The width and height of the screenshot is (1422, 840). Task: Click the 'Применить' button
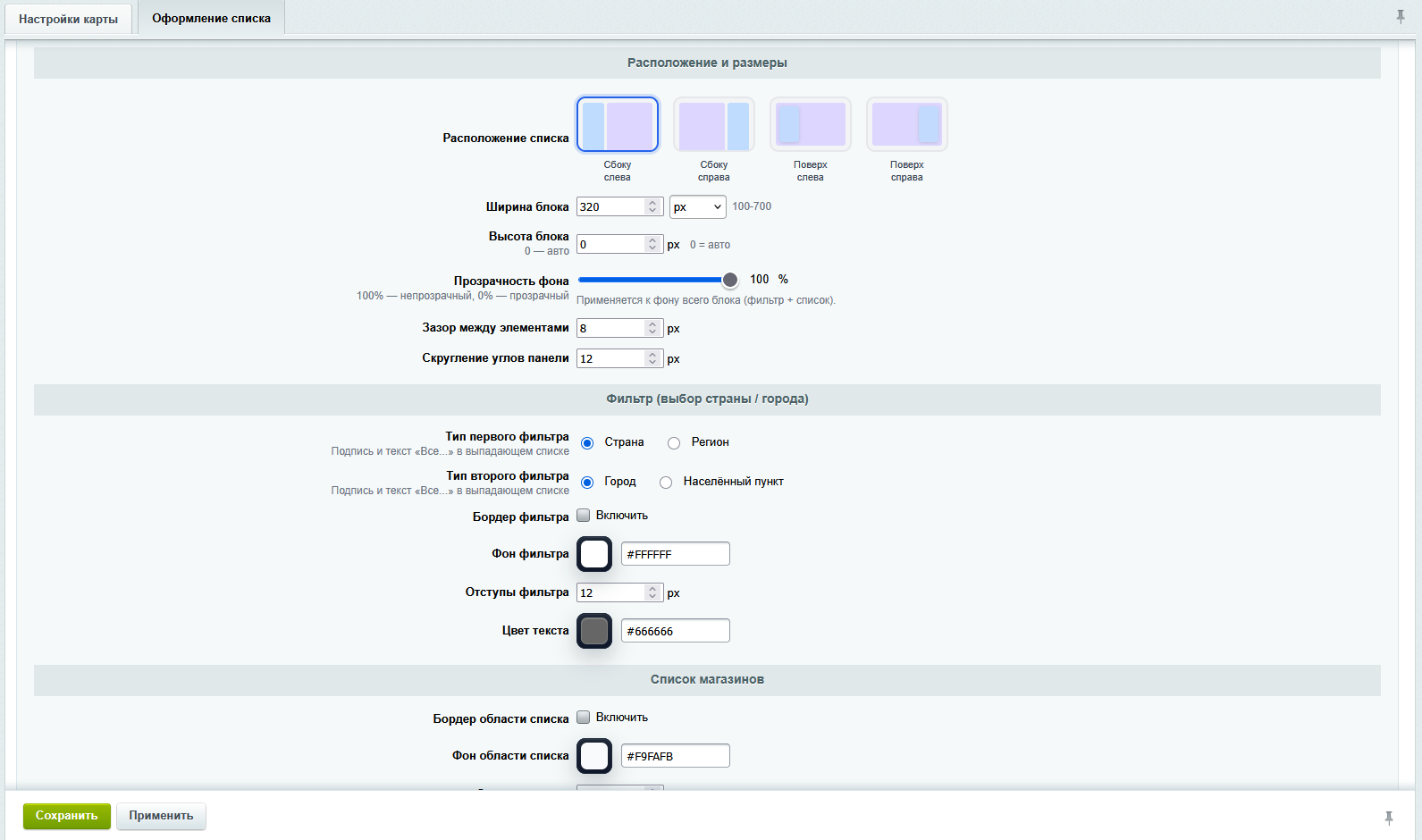point(161,816)
